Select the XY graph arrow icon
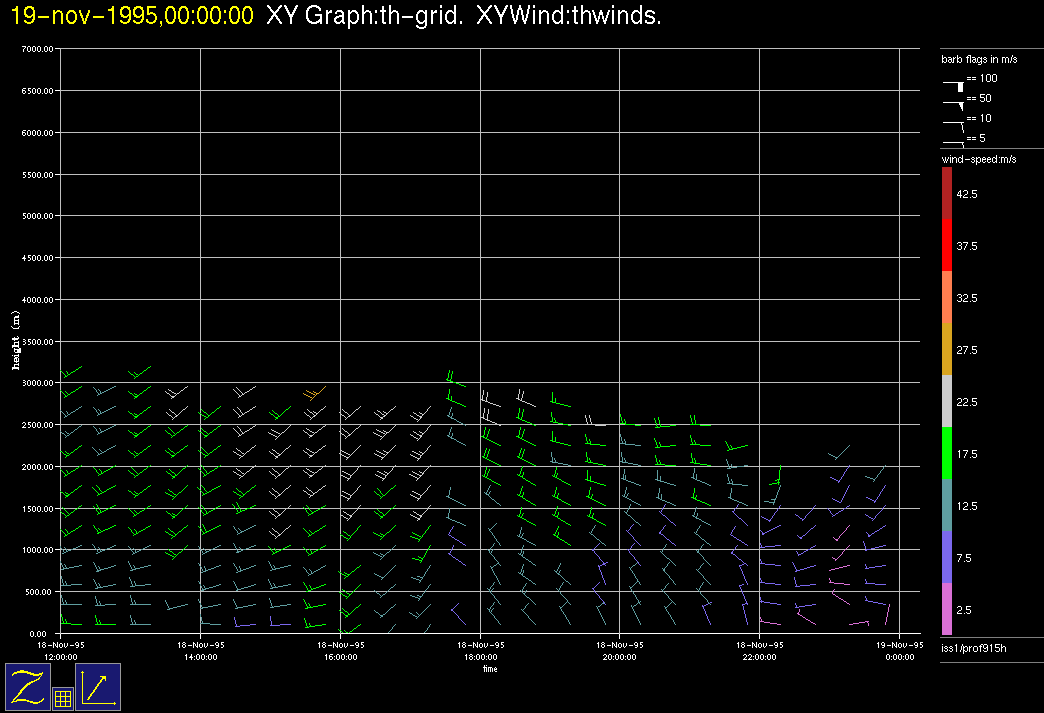 click(98, 686)
